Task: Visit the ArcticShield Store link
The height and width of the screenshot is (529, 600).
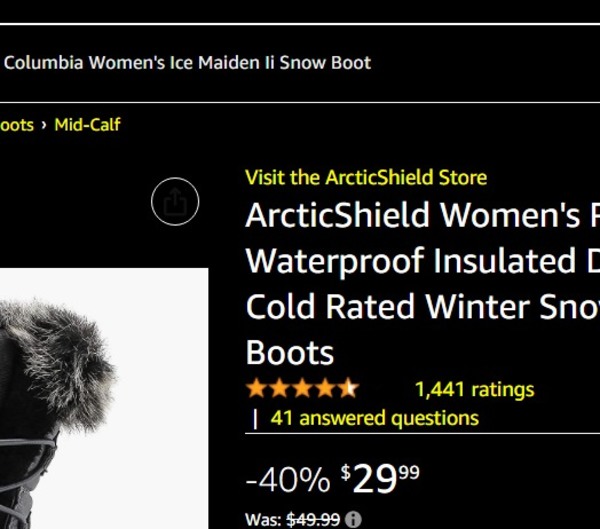Action: 366,178
